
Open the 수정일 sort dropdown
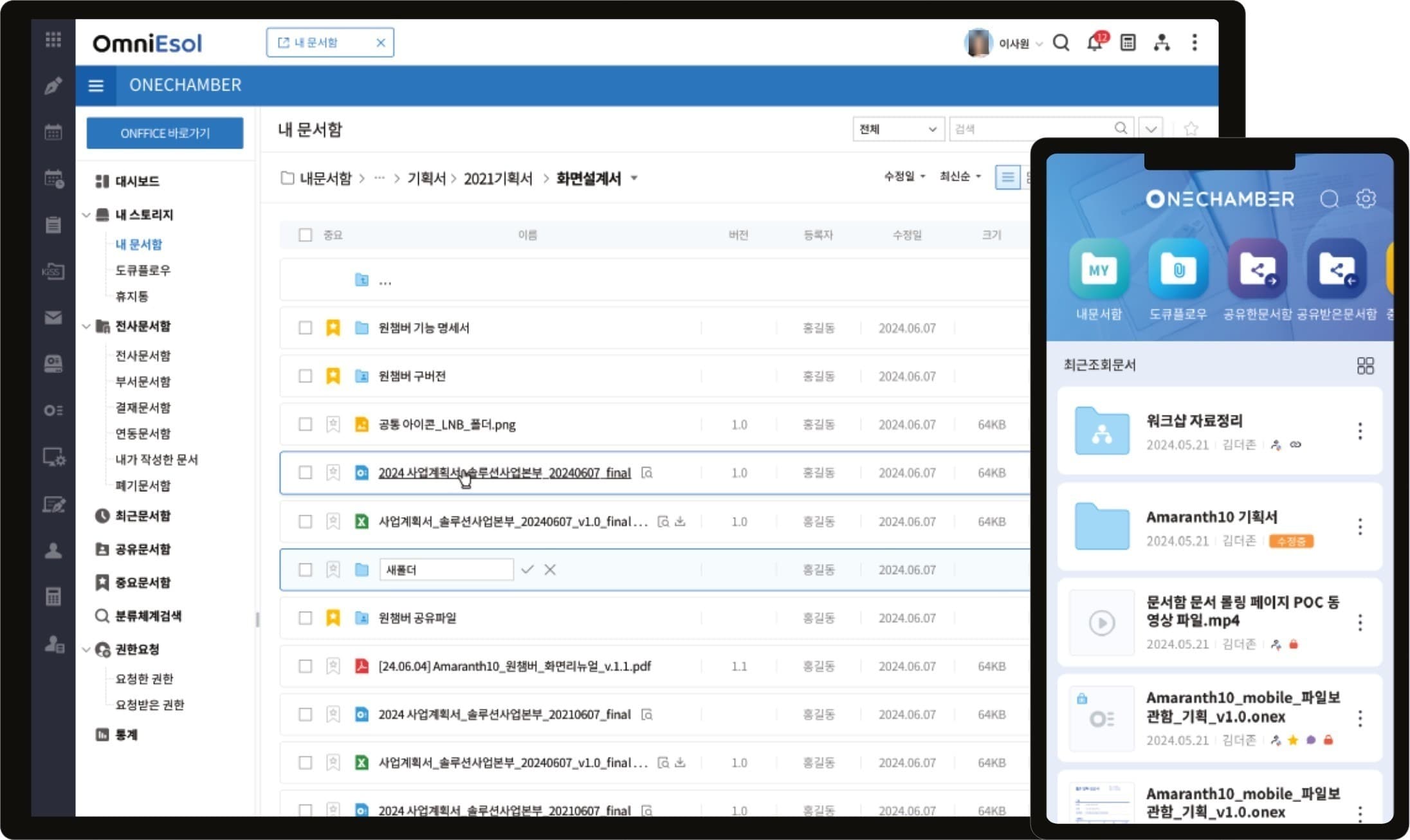904,176
